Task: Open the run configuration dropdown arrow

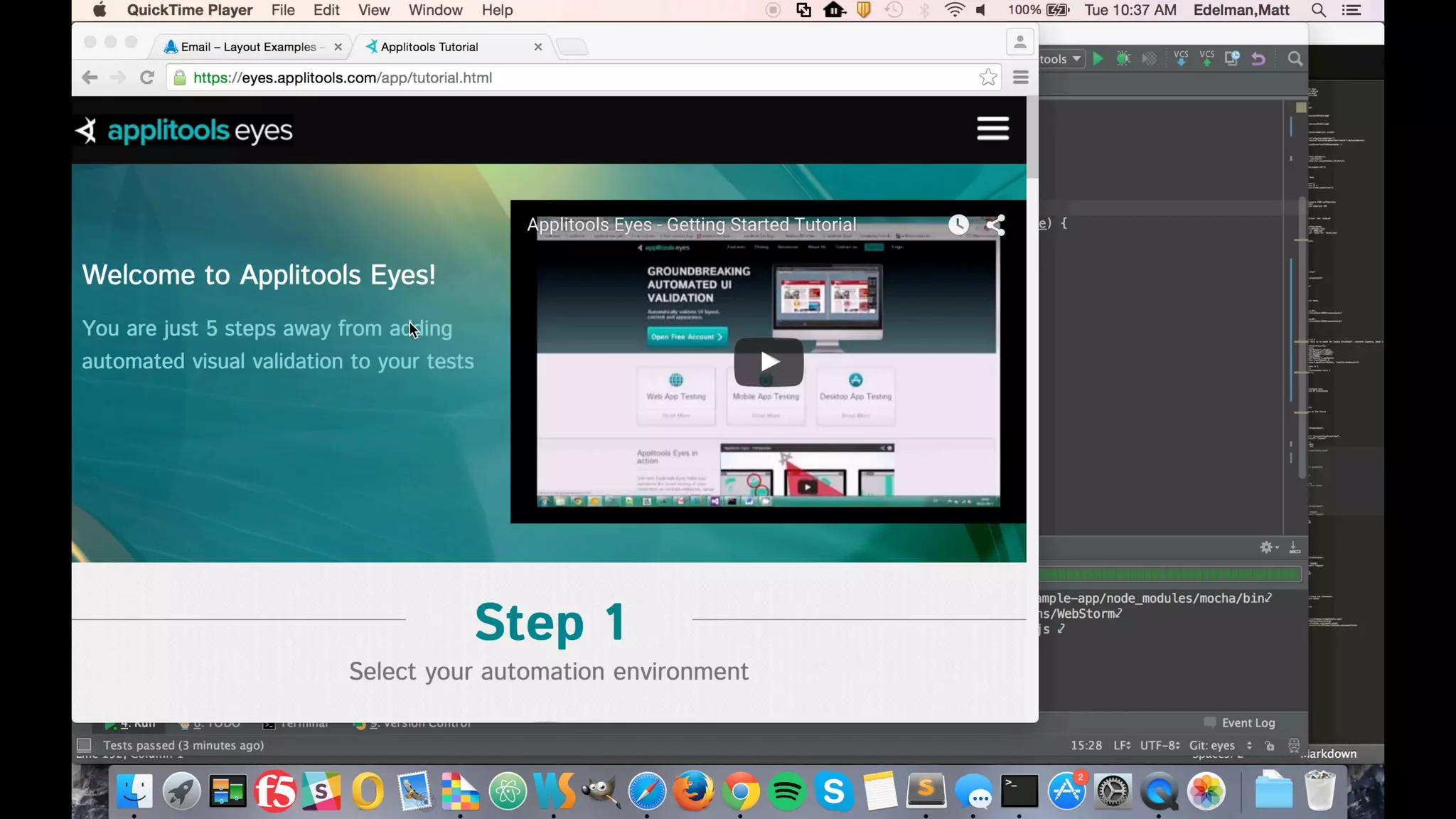Action: pos(1076,59)
